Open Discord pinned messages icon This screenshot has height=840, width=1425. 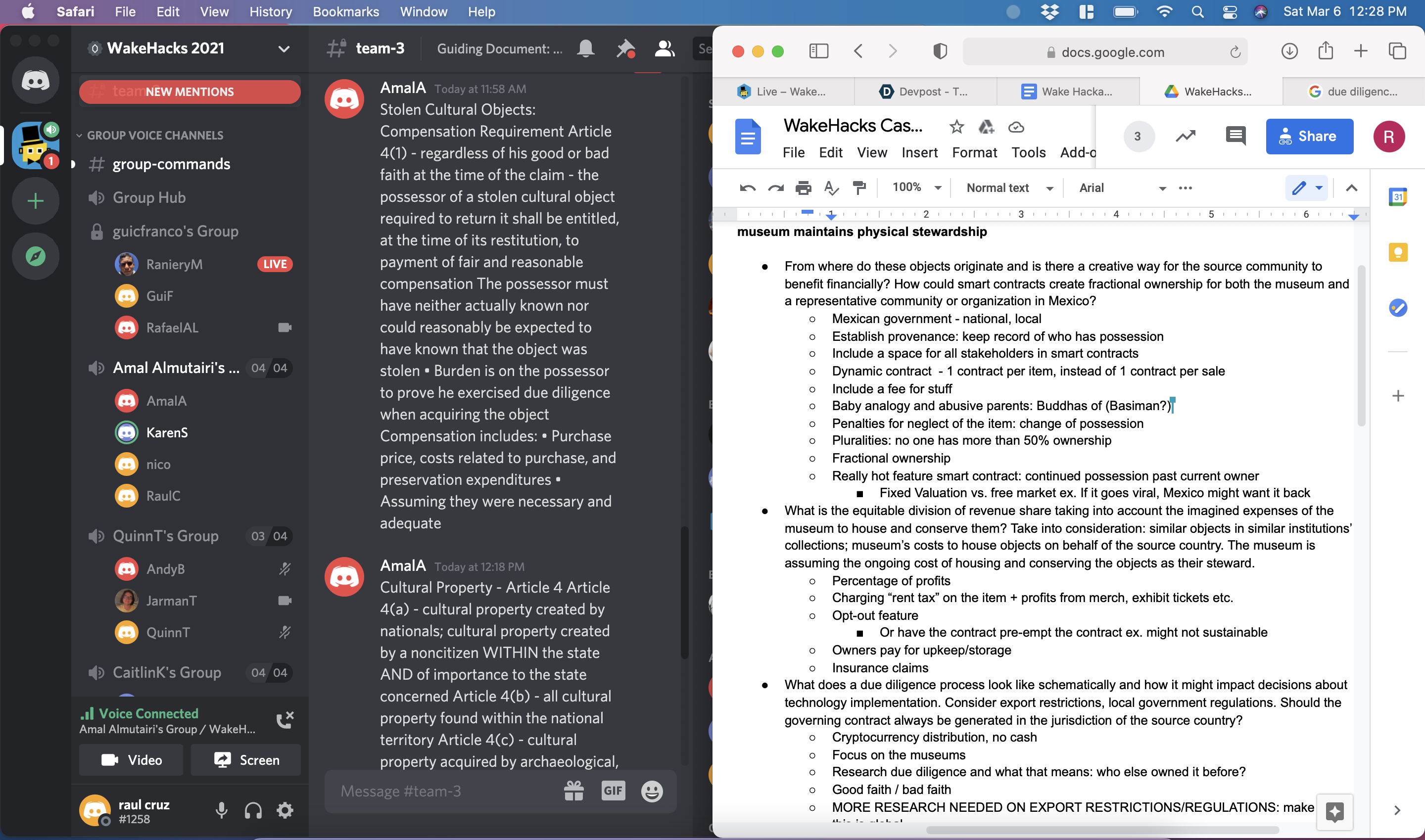click(625, 49)
